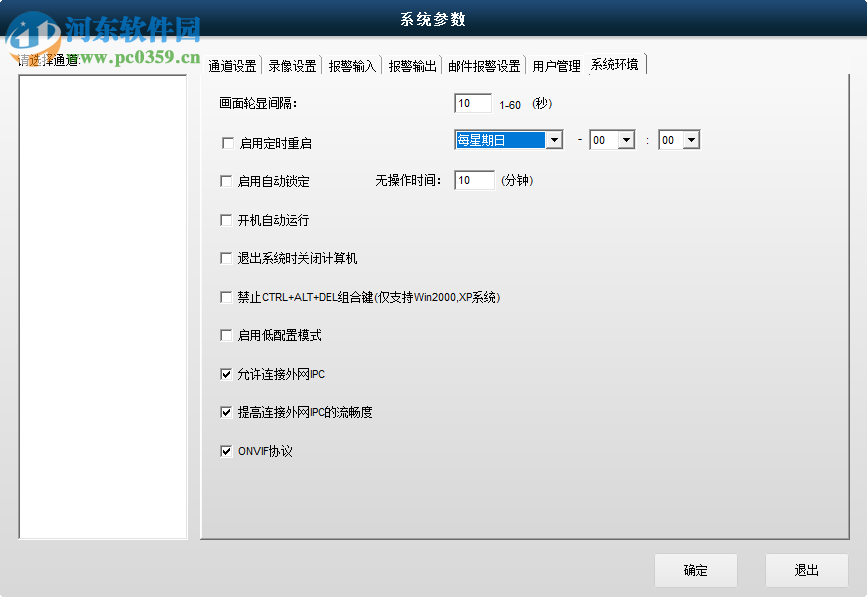
Task: Disable 提高连接外网IPC的流畅度 option
Action: click(227, 411)
